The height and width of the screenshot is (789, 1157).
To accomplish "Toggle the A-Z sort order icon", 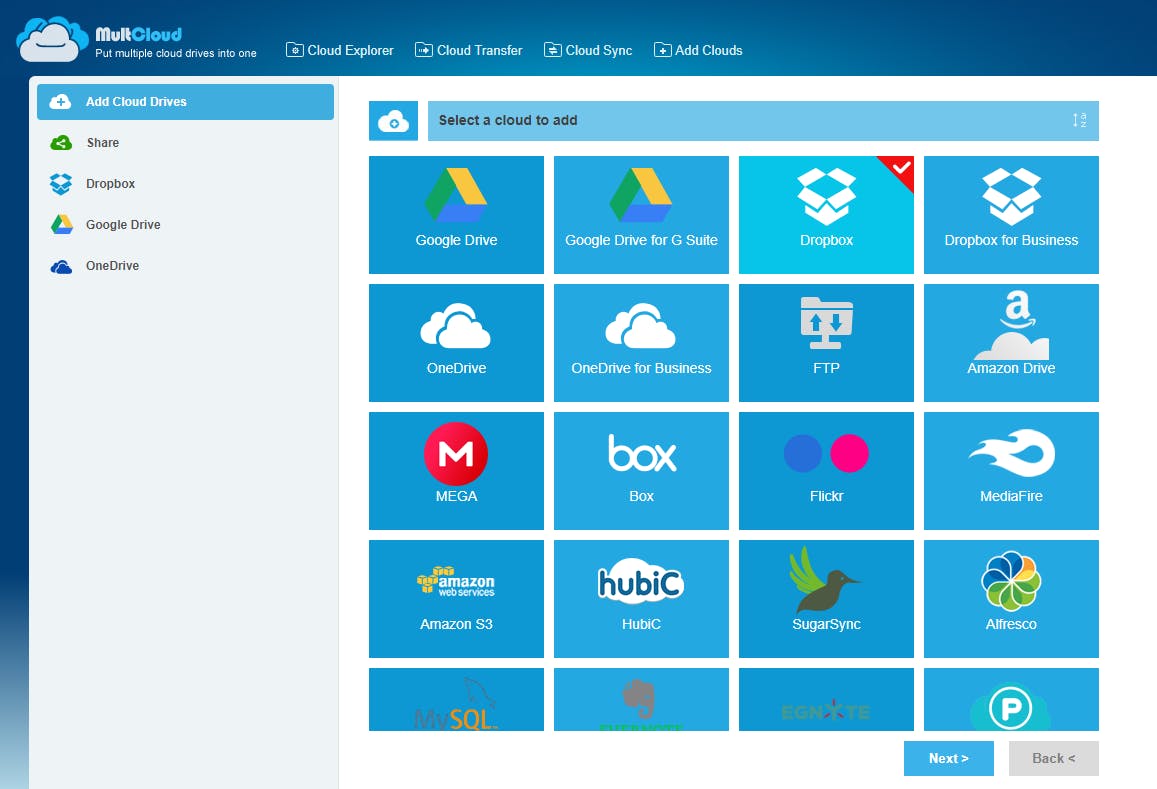I will [1079, 120].
